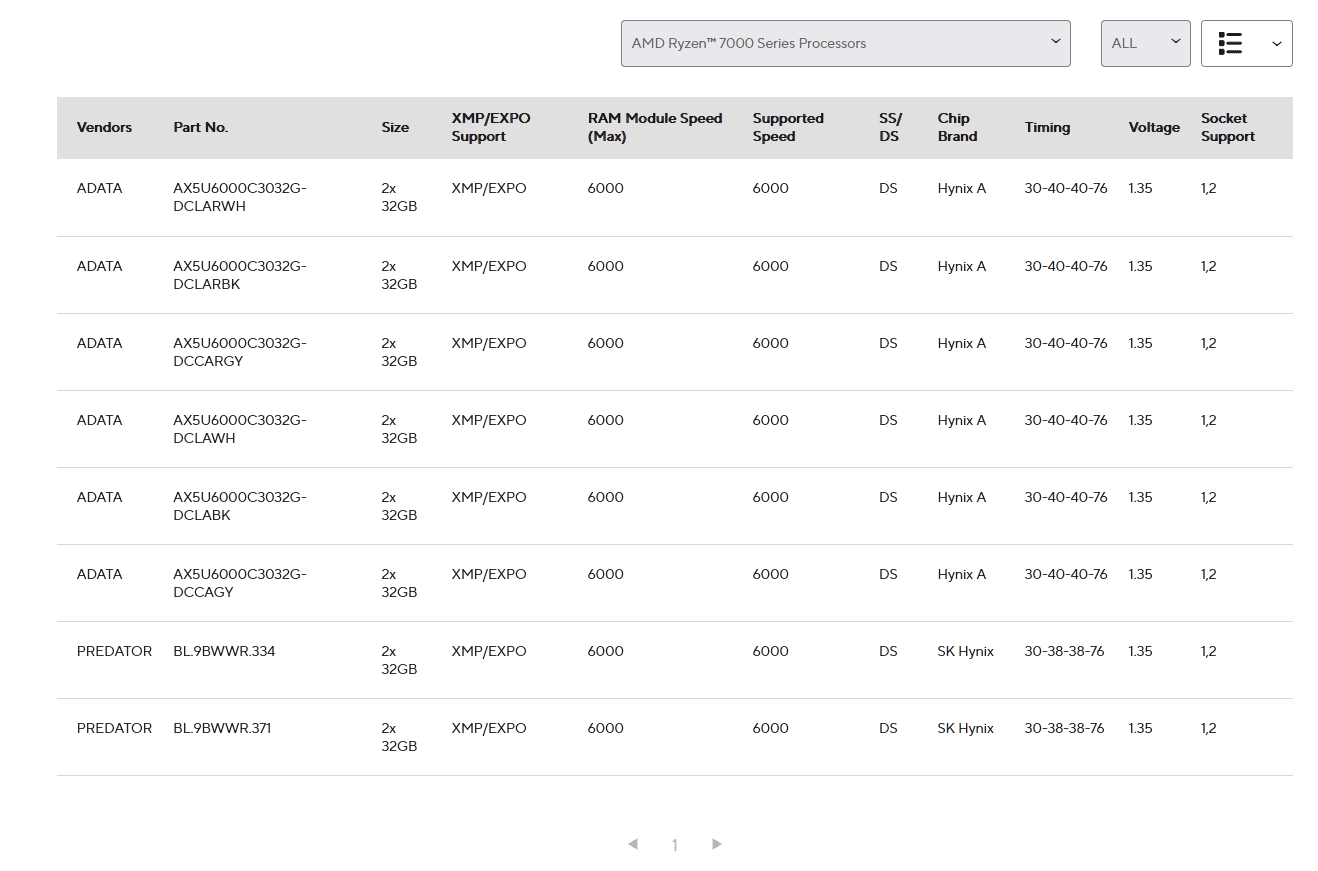Click the Part No. column header
The image size is (1318, 871).
click(200, 128)
